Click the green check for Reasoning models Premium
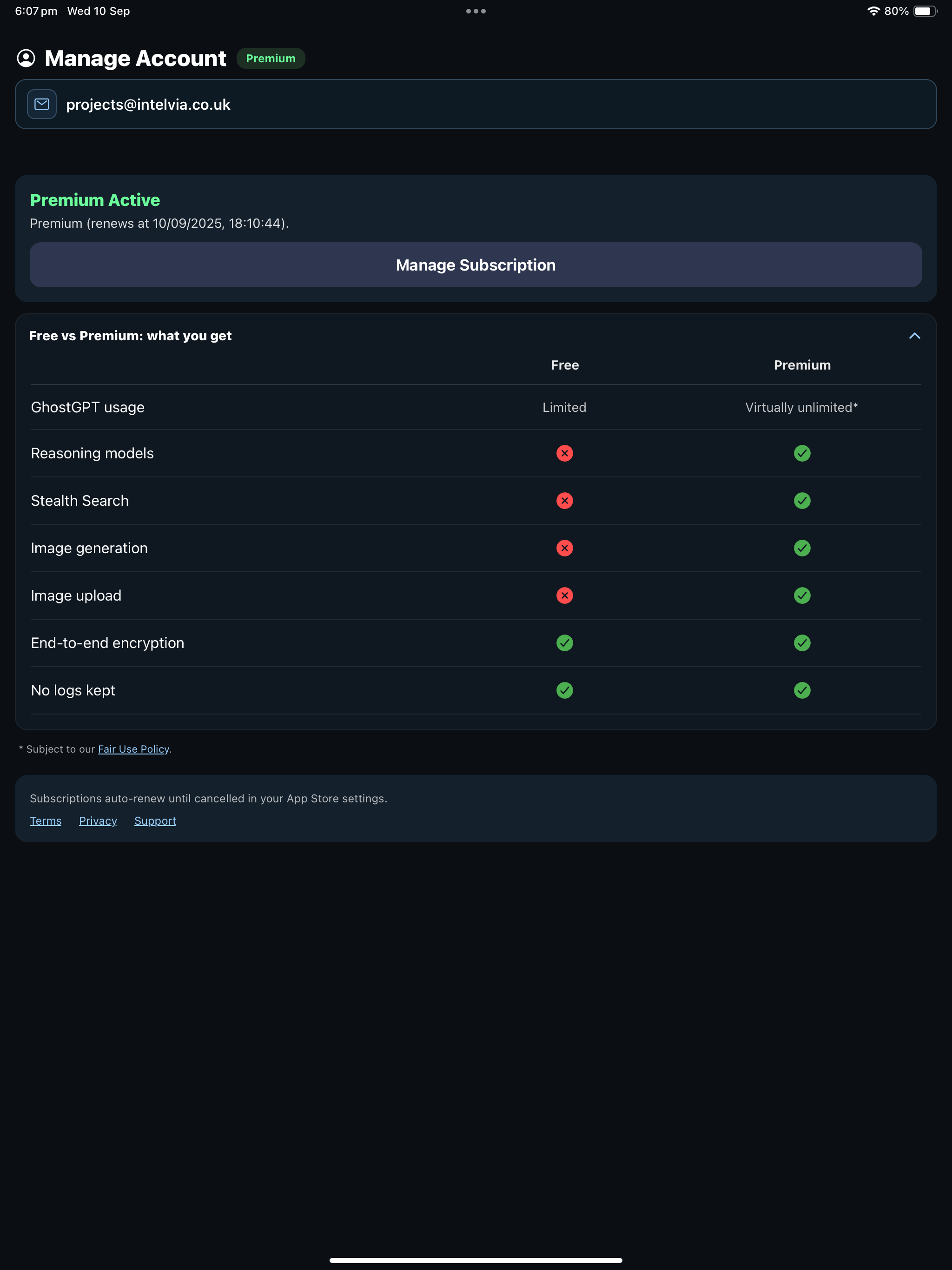Viewport: 952px width, 1270px height. [x=802, y=453]
